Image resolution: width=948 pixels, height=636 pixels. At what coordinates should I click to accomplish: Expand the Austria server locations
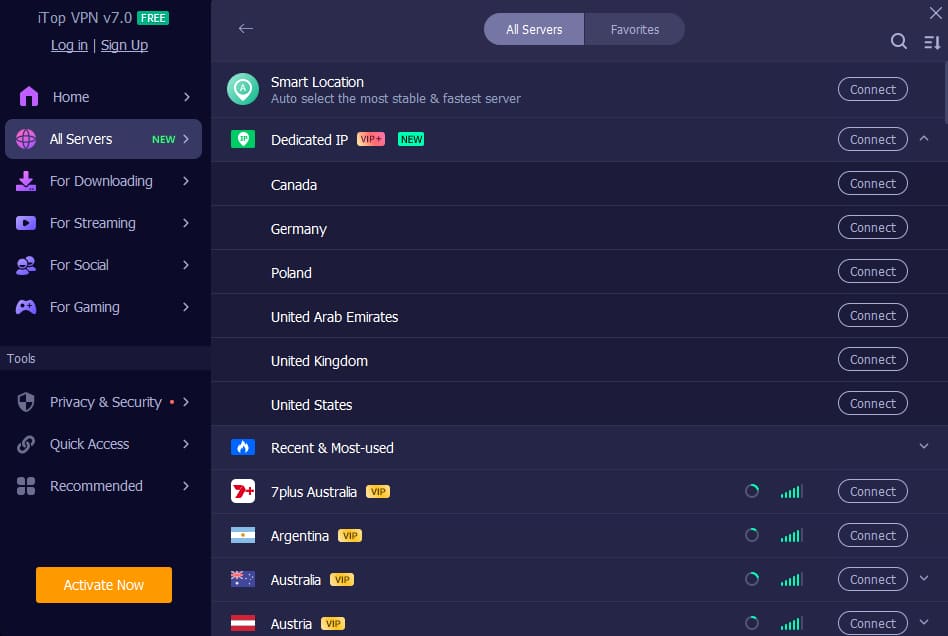point(924,622)
